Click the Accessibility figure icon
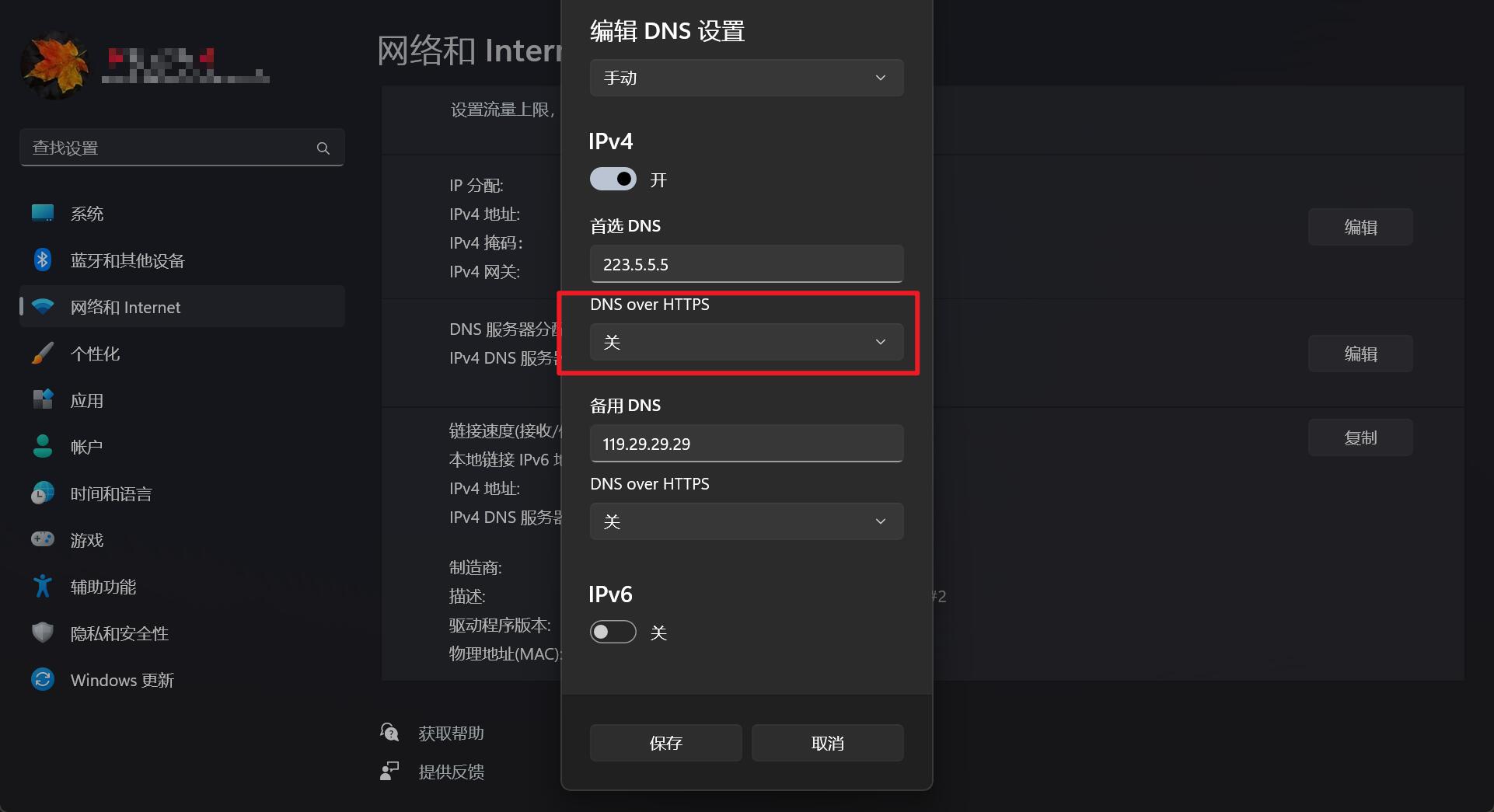The height and width of the screenshot is (812, 1494). [x=43, y=587]
